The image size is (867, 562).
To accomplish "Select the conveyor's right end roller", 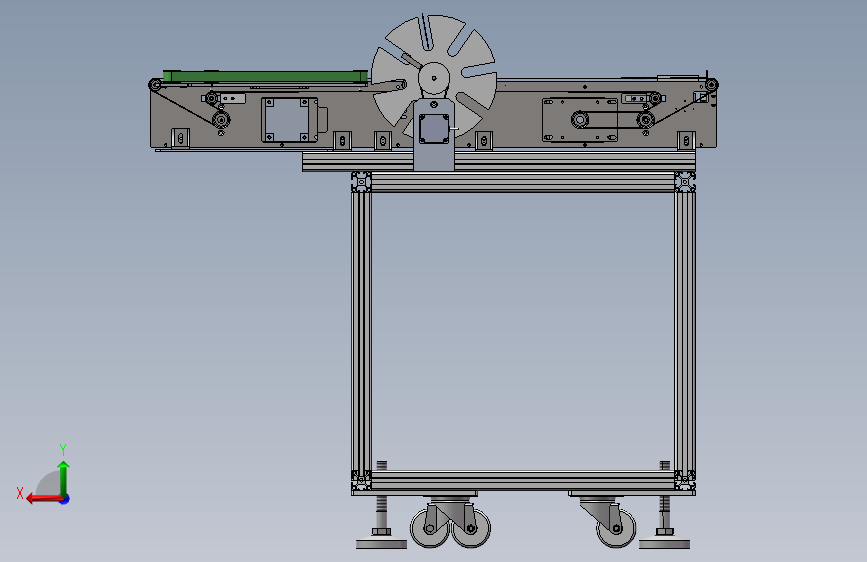I will (711, 85).
